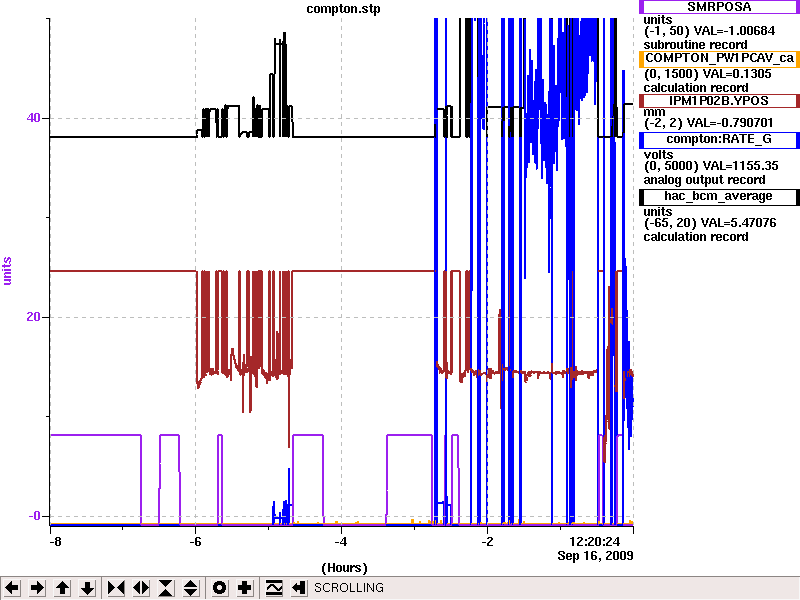Click the compton.stp plot title
Image resolution: width=800 pixels, height=600 pixels.
pos(343,9)
